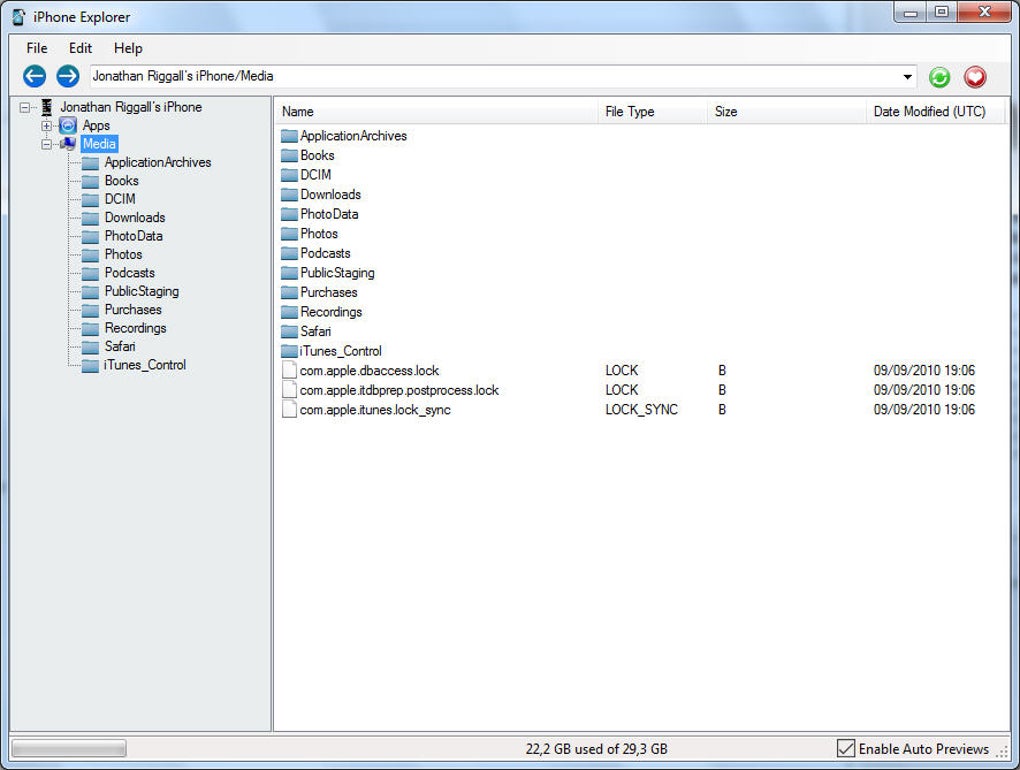The width and height of the screenshot is (1020, 770).
Task: Click the red heart icon
Action: coord(974,77)
